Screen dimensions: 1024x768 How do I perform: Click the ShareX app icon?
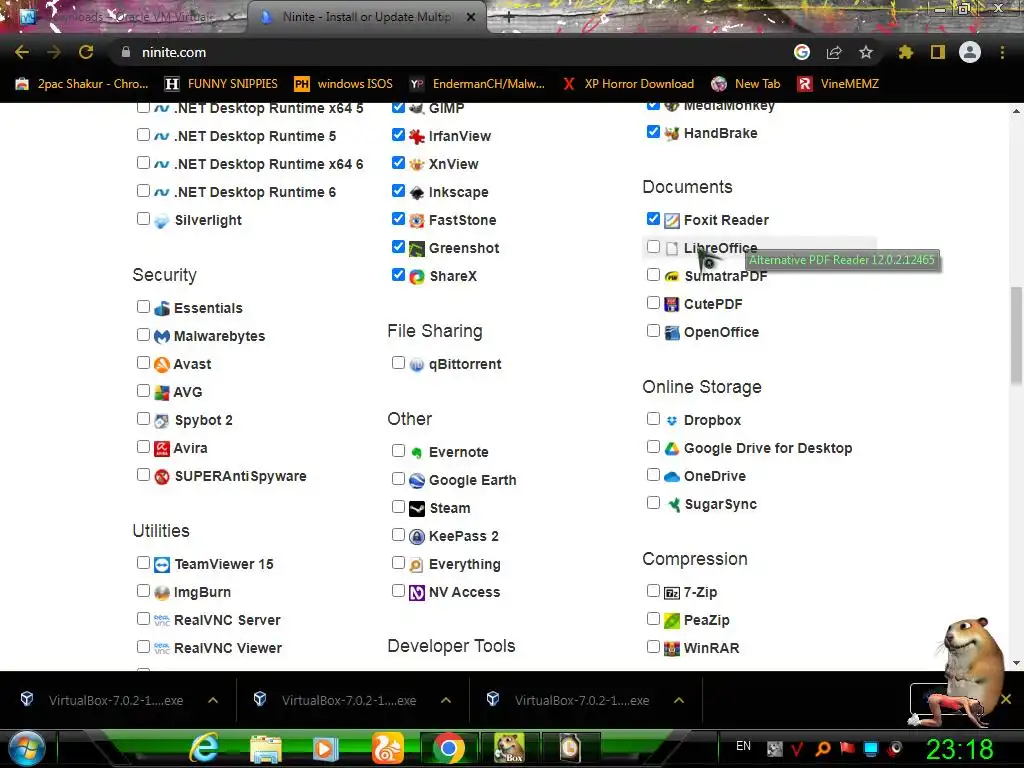417,276
